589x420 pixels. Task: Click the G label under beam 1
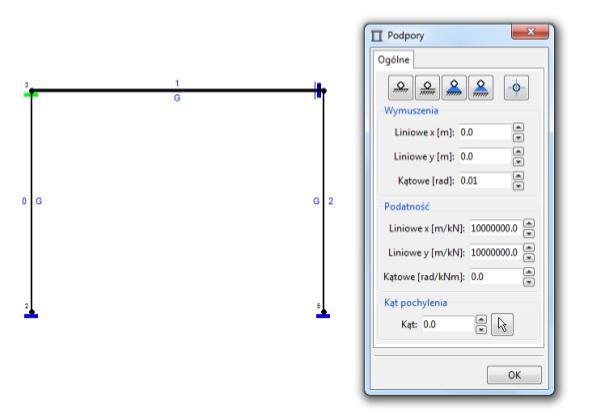[x=177, y=98]
